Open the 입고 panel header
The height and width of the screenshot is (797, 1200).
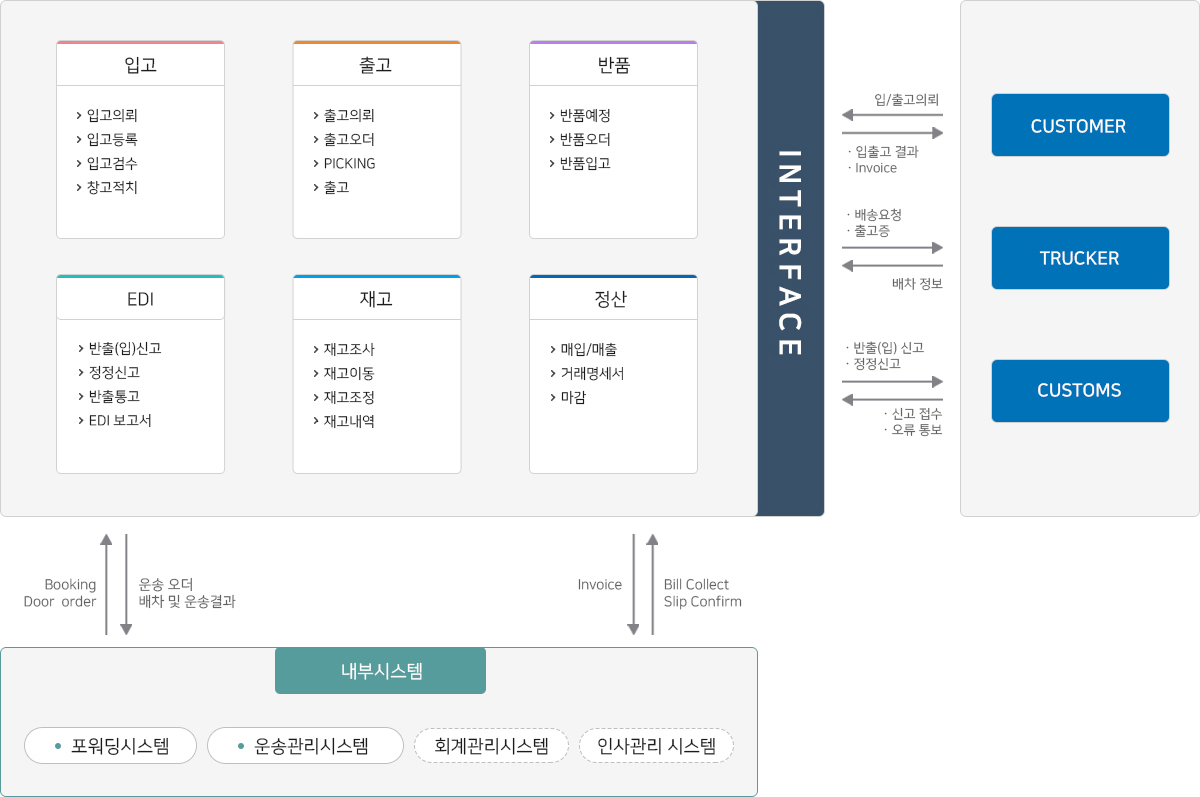140,65
